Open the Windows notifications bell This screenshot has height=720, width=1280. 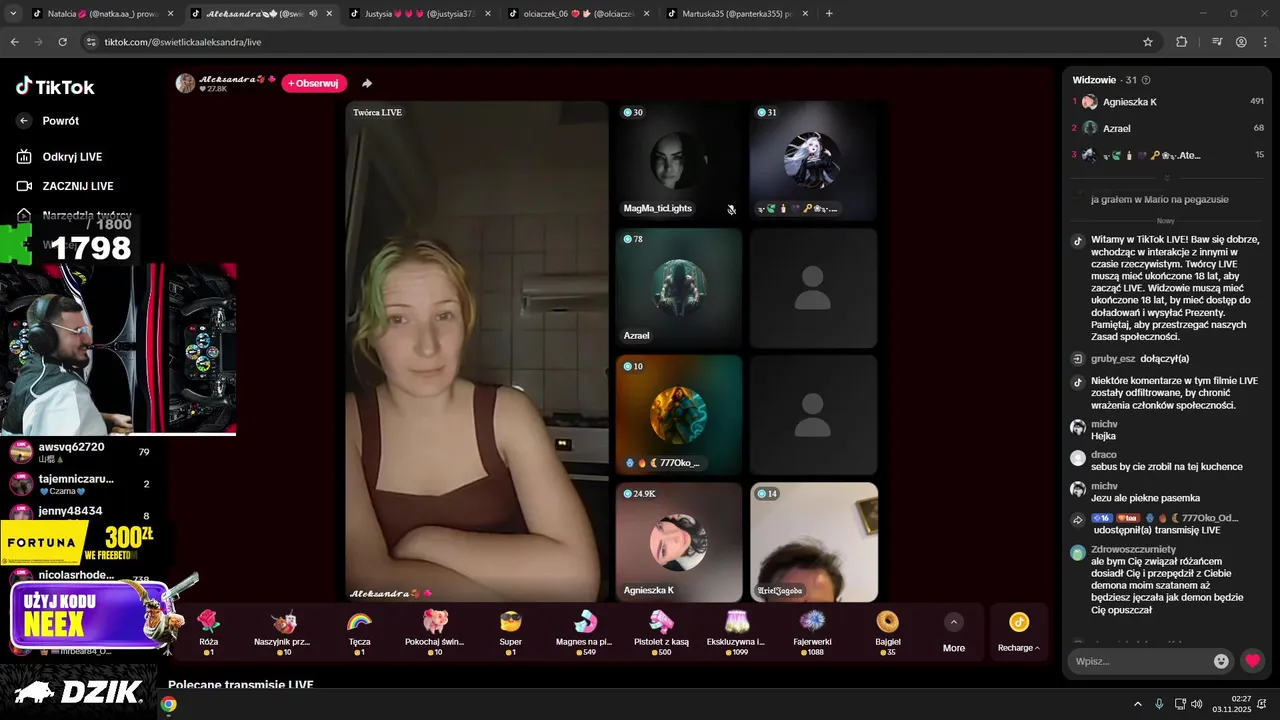pyautogui.click(x=1262, y=704)
